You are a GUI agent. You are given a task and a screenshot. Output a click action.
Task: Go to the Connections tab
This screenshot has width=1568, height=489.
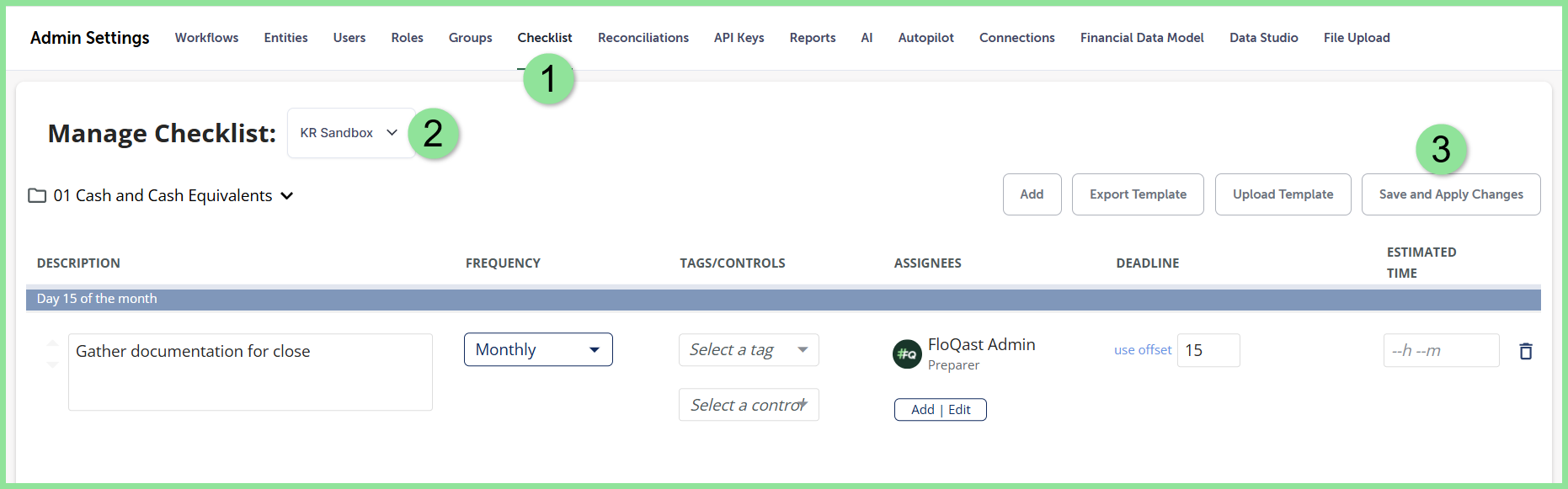1016,38
